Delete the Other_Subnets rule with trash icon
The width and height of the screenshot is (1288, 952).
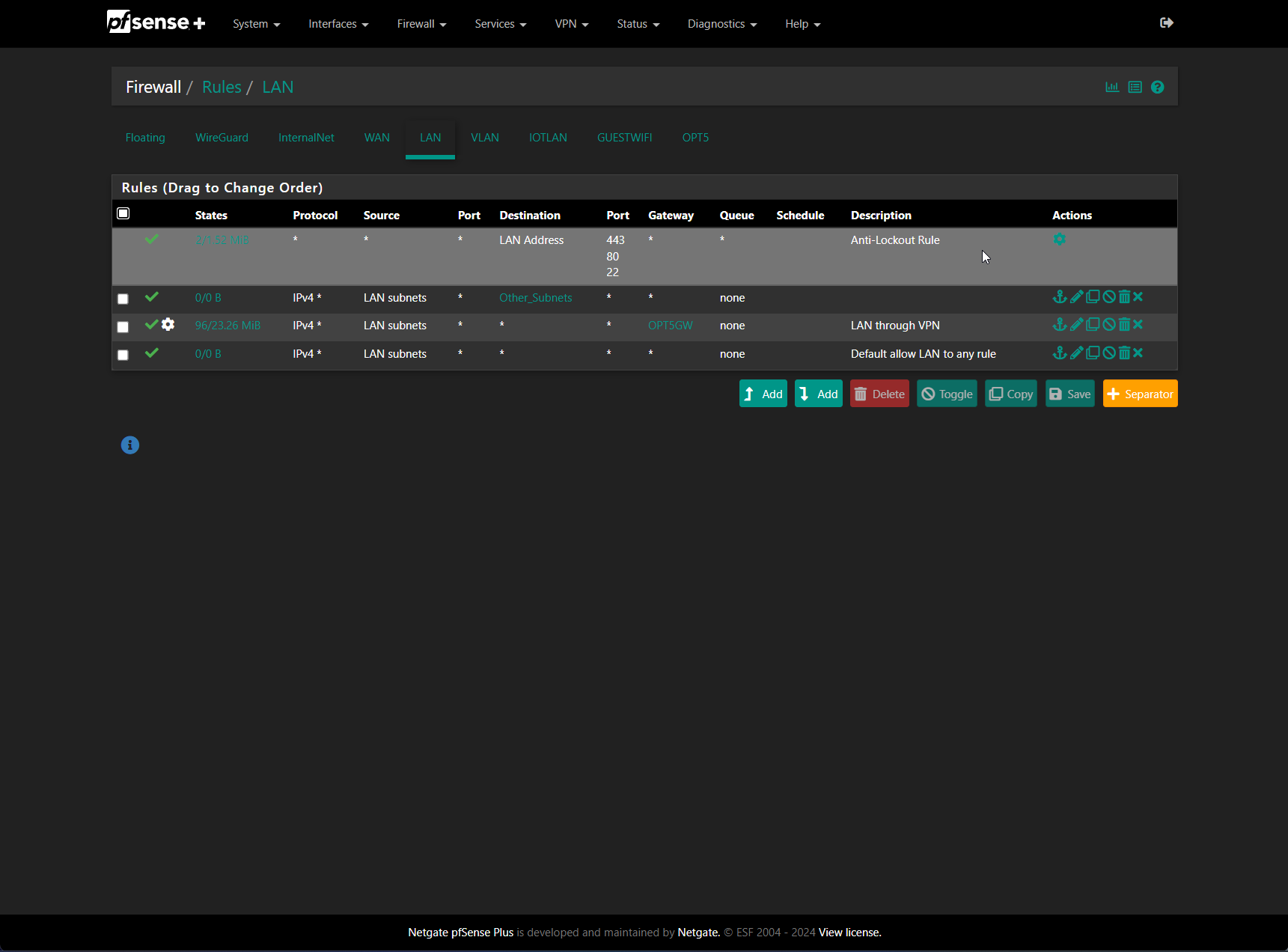point(1124,297)
